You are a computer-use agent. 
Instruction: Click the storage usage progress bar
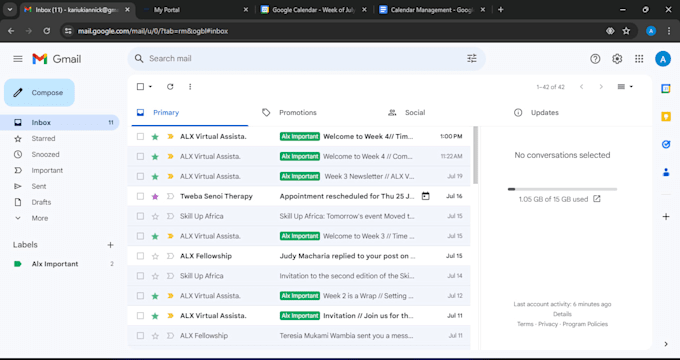click(562, 189)
